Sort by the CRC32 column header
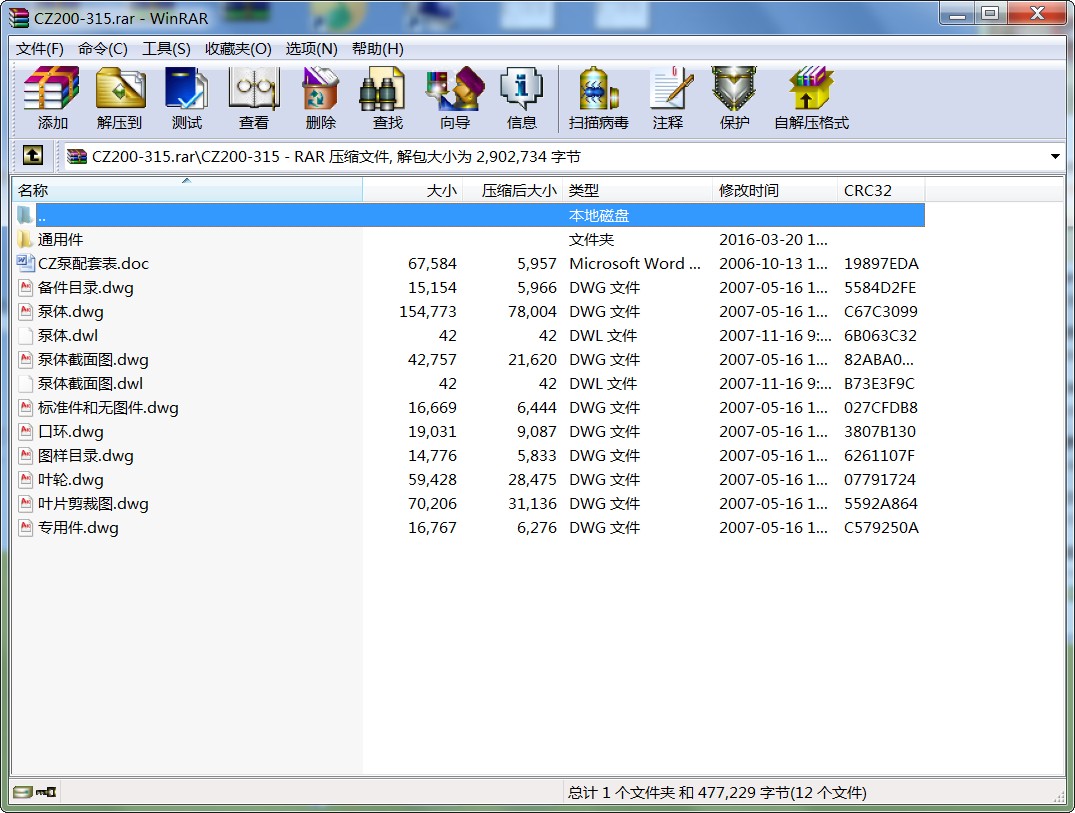The width and height of the screenshot is (1075, 813). 880,190
